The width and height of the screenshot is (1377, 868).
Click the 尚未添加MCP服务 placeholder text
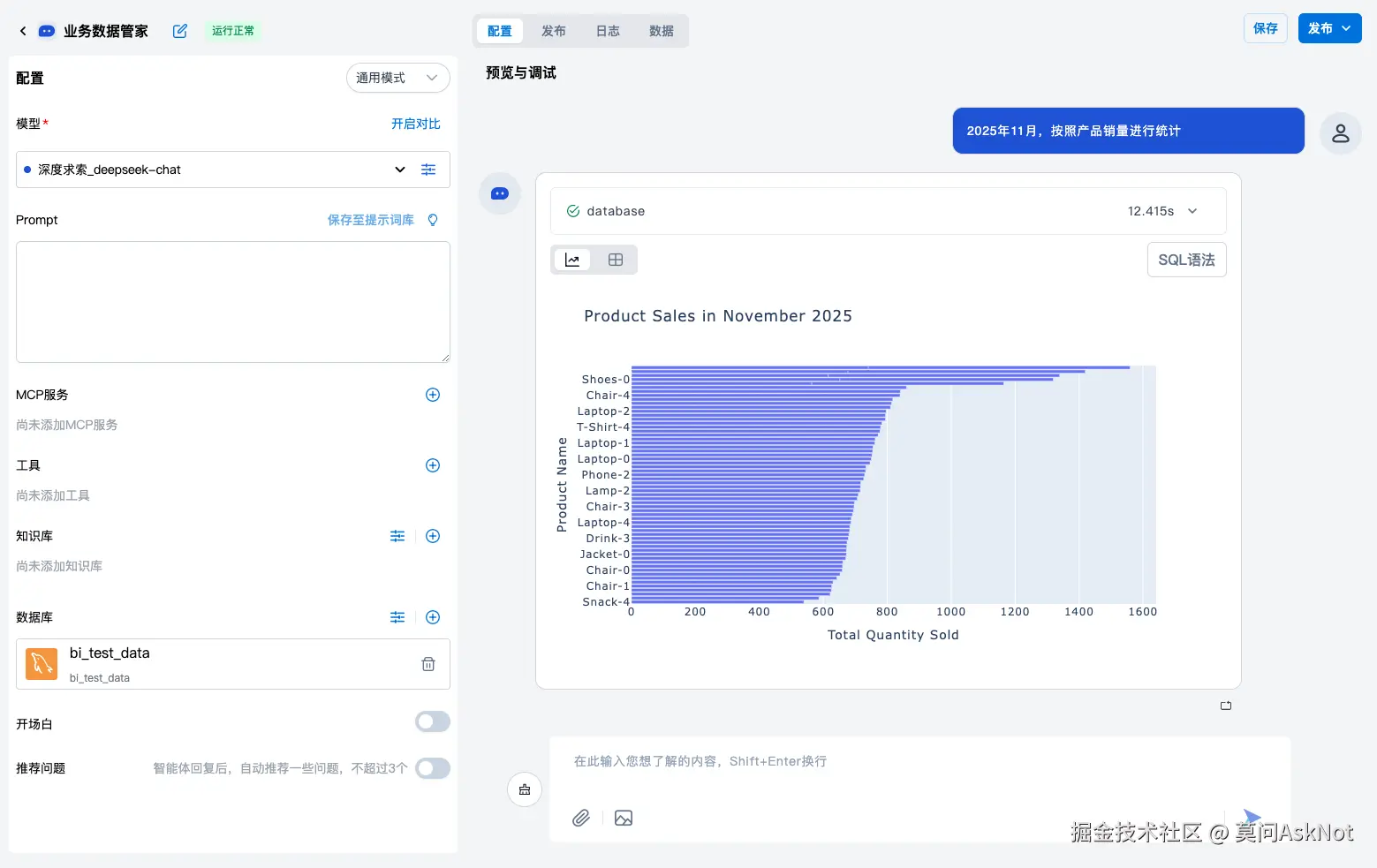[67, 425]
